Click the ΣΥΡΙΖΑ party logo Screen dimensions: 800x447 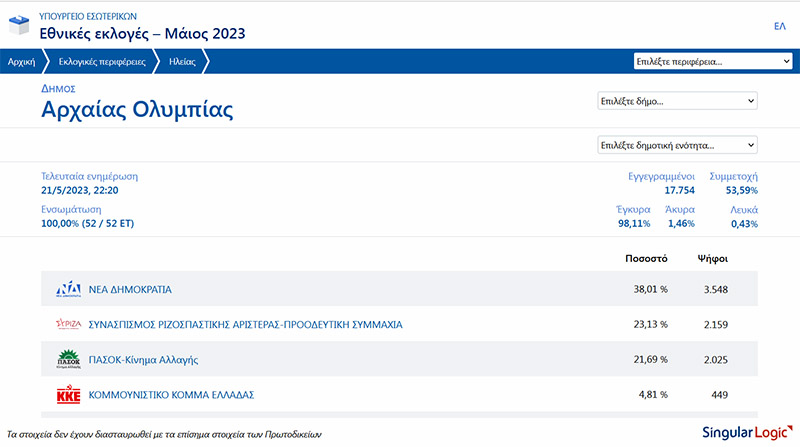coord(68,325)
